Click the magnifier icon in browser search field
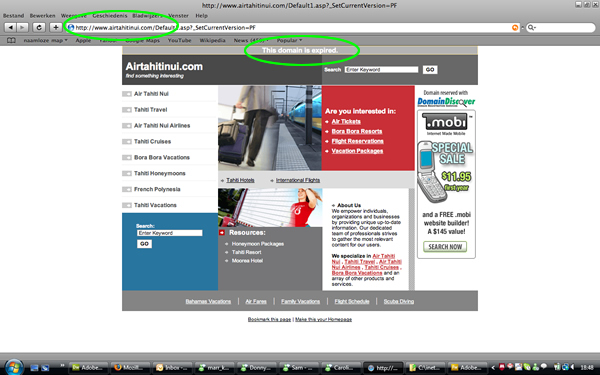Viewport: 600px width, 375px height. click(x=532, y=28)
